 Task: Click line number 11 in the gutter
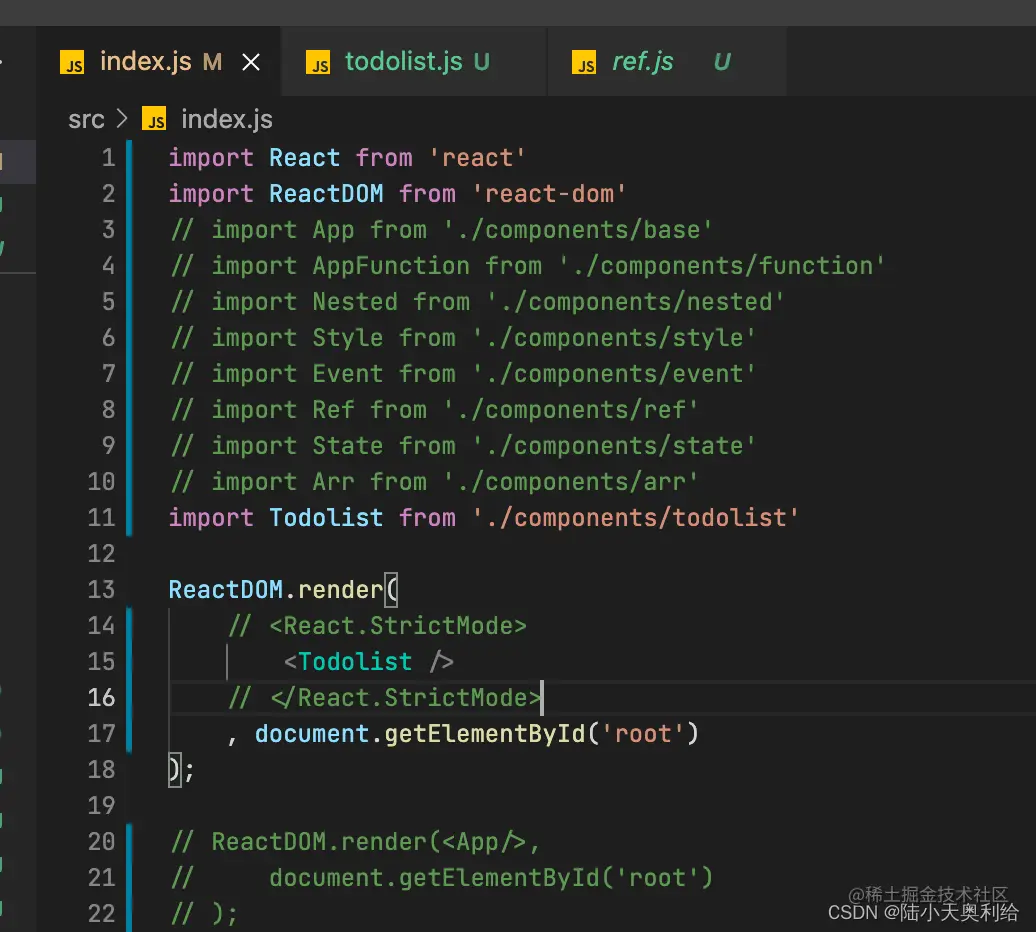[x=101, y=517]
